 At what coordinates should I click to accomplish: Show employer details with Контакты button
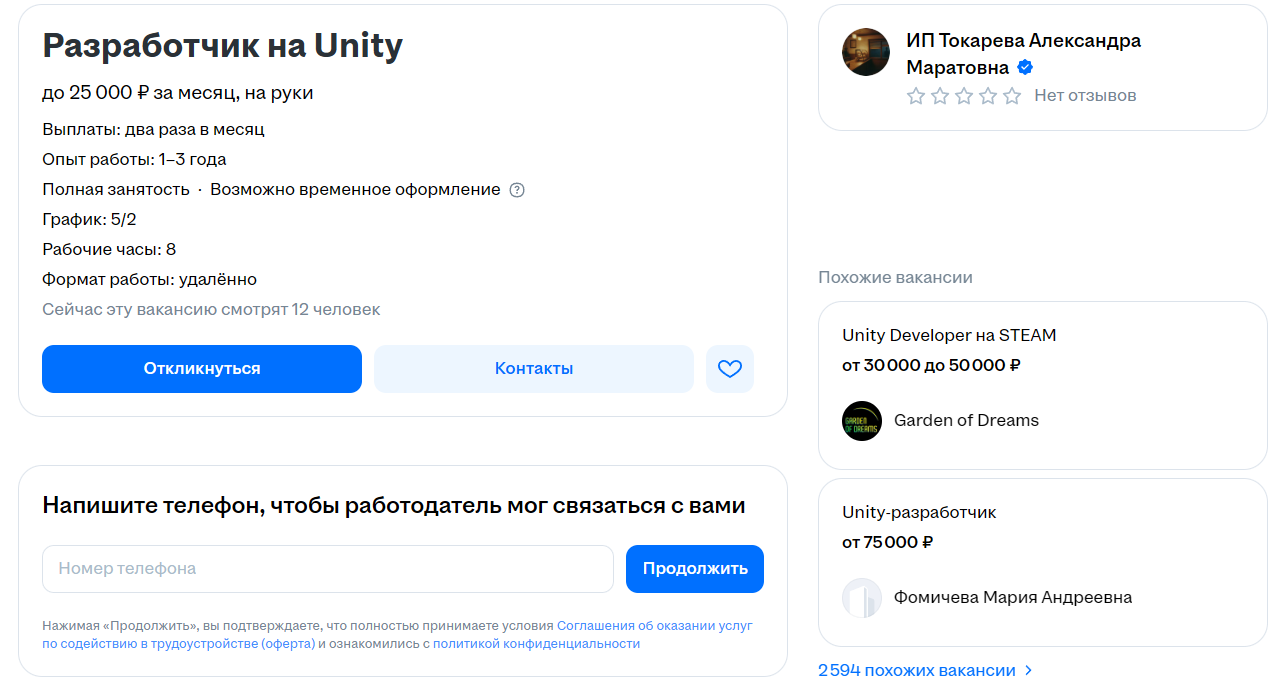[533, 369]
